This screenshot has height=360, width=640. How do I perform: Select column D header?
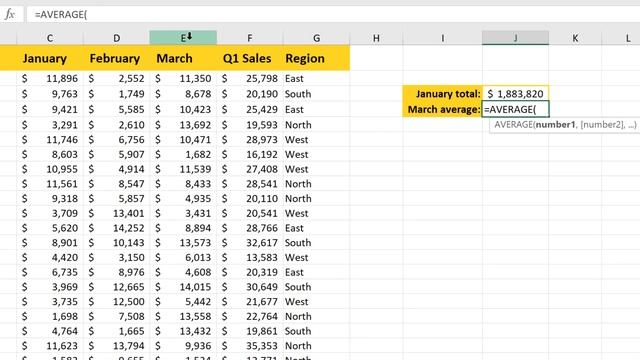pyautogui.click(x=117, y=38)
